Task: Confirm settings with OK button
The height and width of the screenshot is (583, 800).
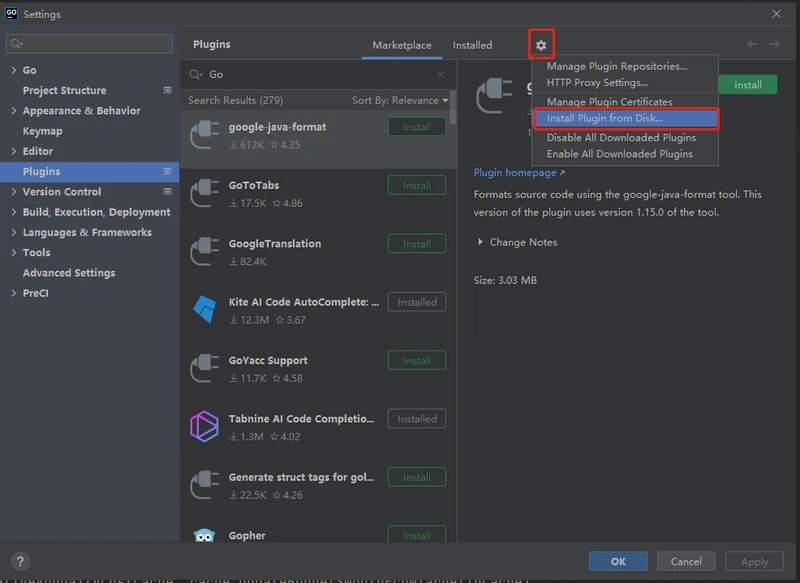Action: [618, 562]
